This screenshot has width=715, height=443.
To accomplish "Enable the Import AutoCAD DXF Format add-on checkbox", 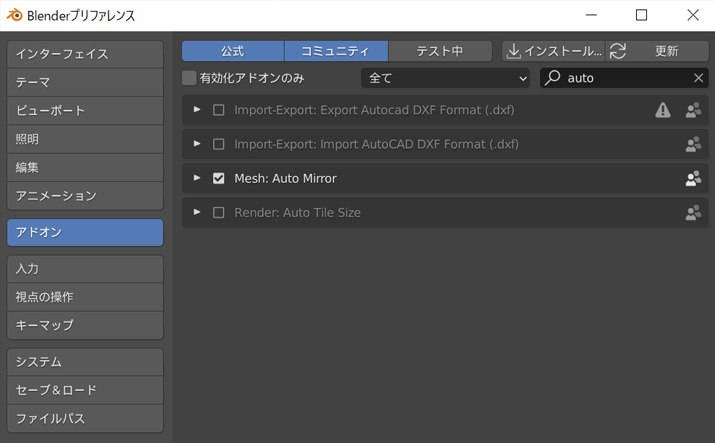I will (x=218, y=144).
